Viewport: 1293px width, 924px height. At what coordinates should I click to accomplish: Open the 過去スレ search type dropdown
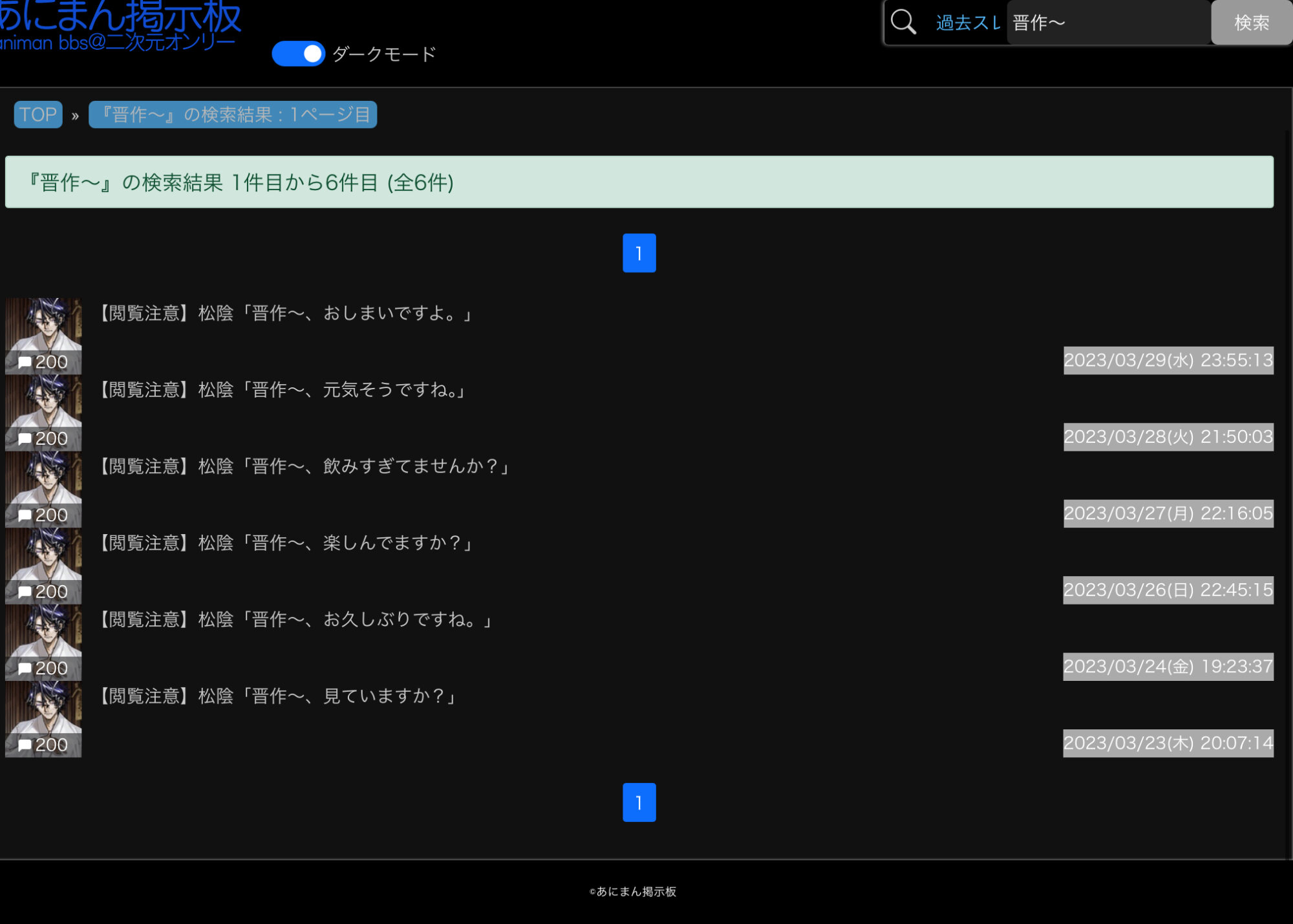968,23
